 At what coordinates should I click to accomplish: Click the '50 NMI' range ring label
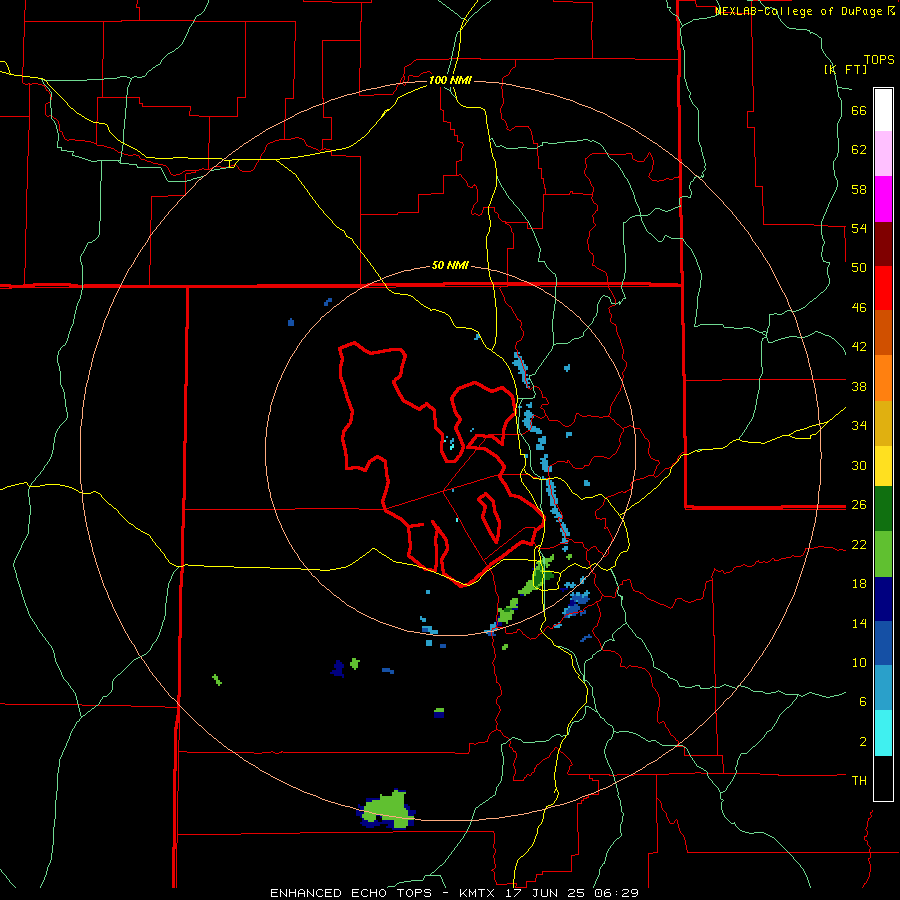tap(450, 265)
